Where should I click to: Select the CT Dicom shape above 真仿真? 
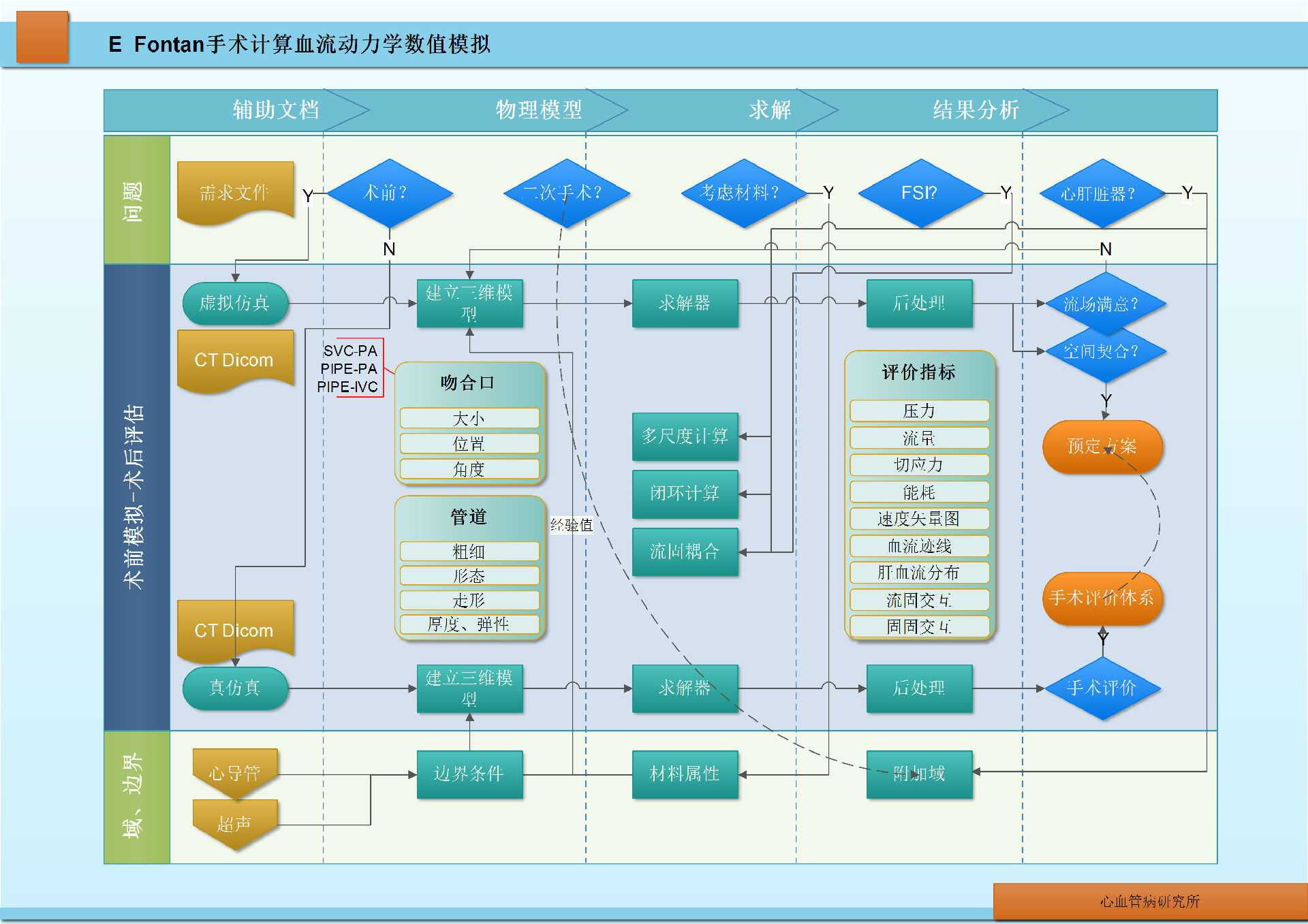[x=235, y=631]
